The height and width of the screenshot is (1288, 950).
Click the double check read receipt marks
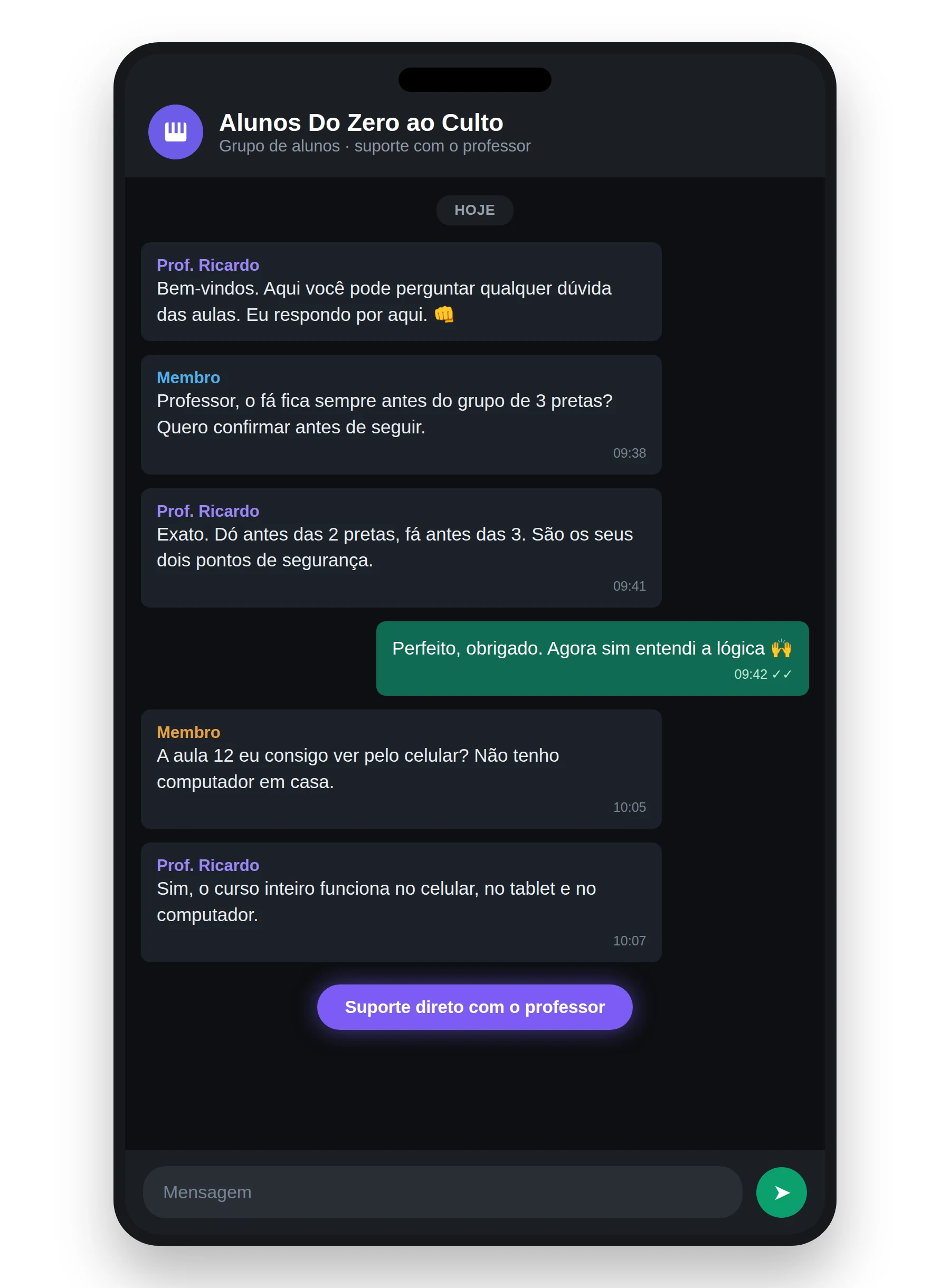(782, 674)
